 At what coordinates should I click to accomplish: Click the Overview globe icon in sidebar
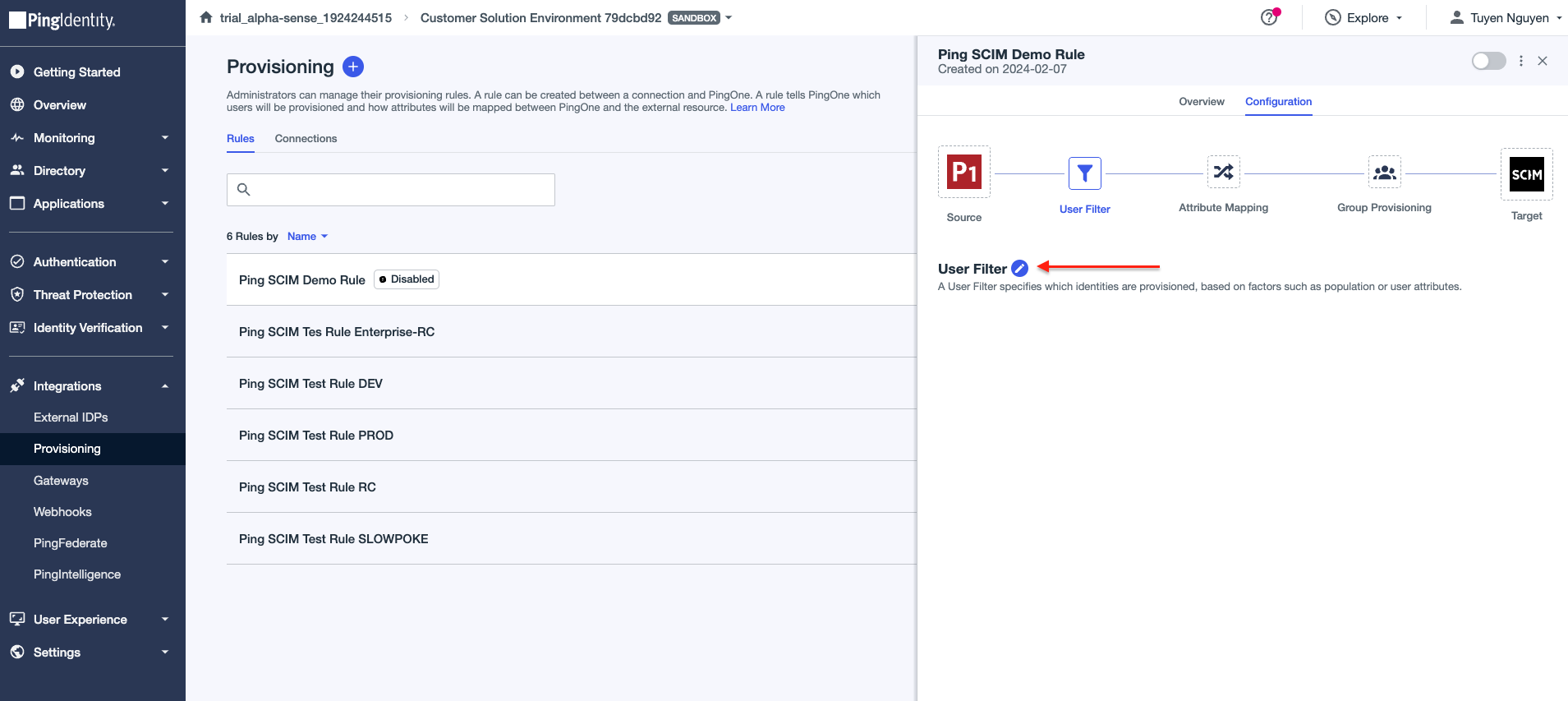coord(17,104)
